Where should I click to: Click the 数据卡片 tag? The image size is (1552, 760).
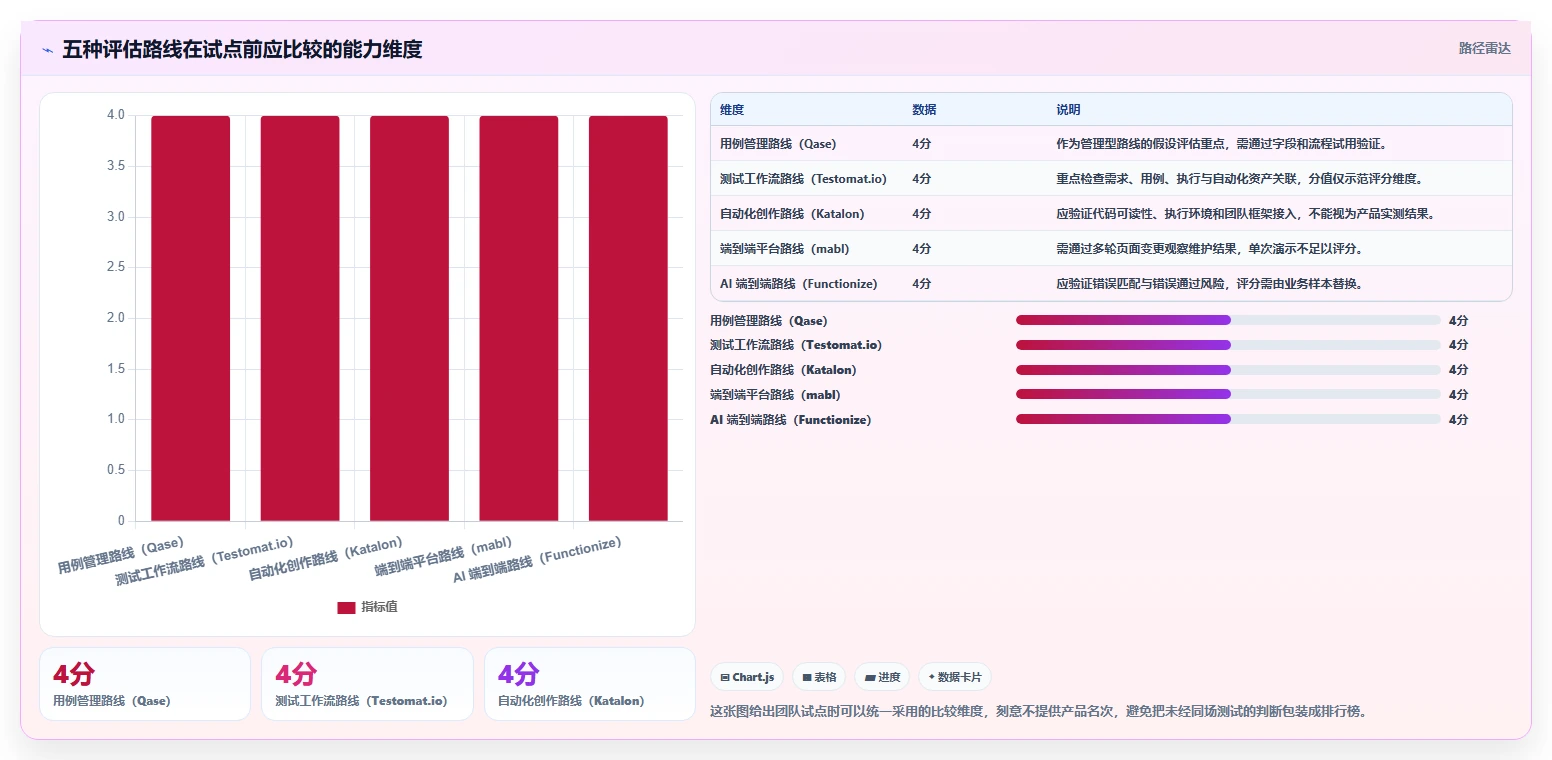(x=954, y=677)
